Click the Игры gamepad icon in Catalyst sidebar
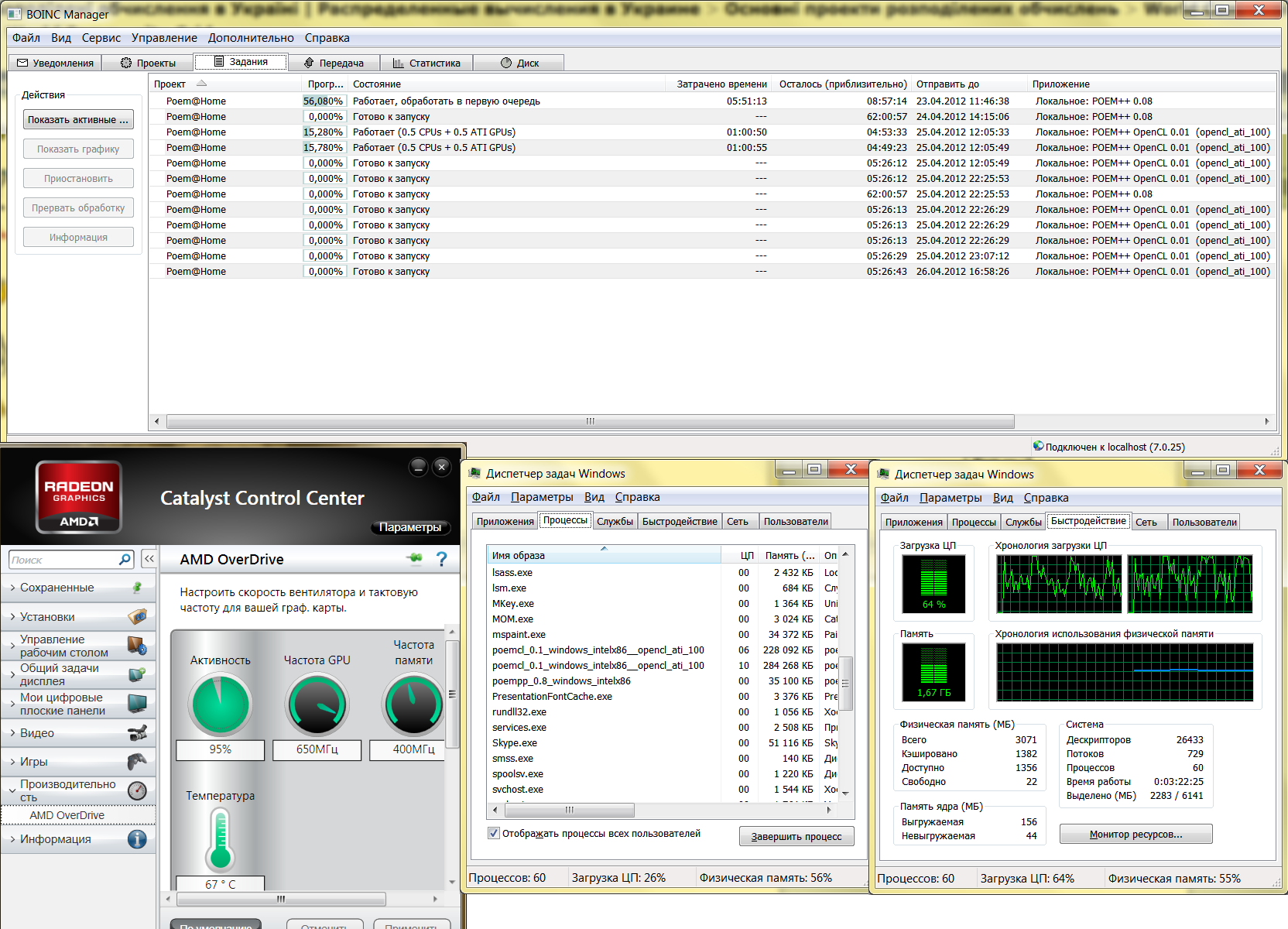1288x929 pixels. coord(137,762)
